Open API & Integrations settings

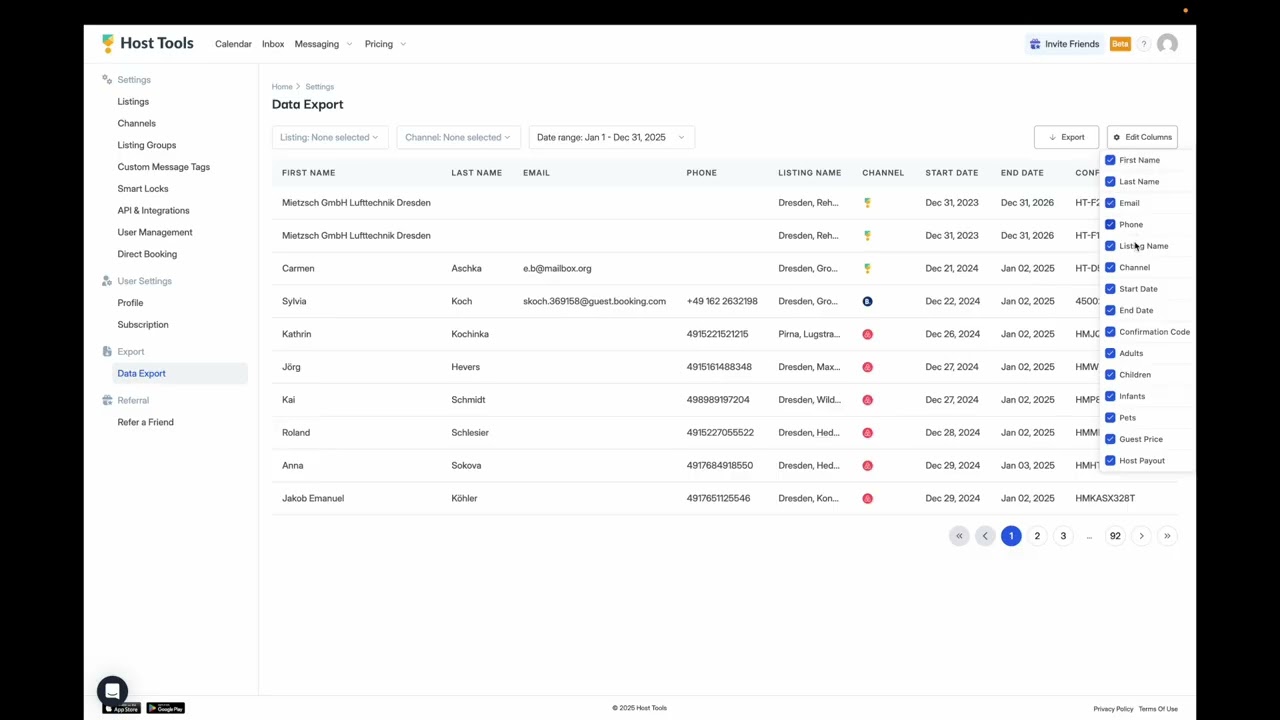tap(153, 210)
